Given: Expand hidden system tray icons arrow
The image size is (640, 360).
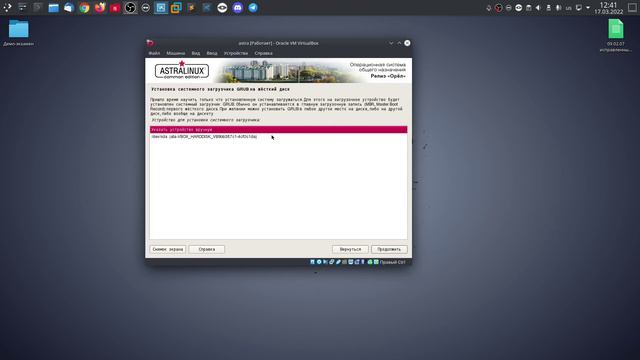Looking at the screenshot, I should [x=588, y=8].
